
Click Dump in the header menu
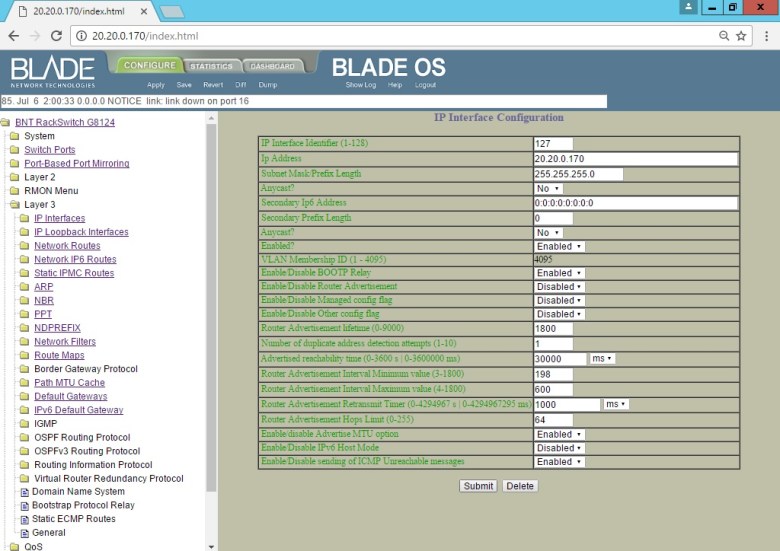click(x=268, y=85)
